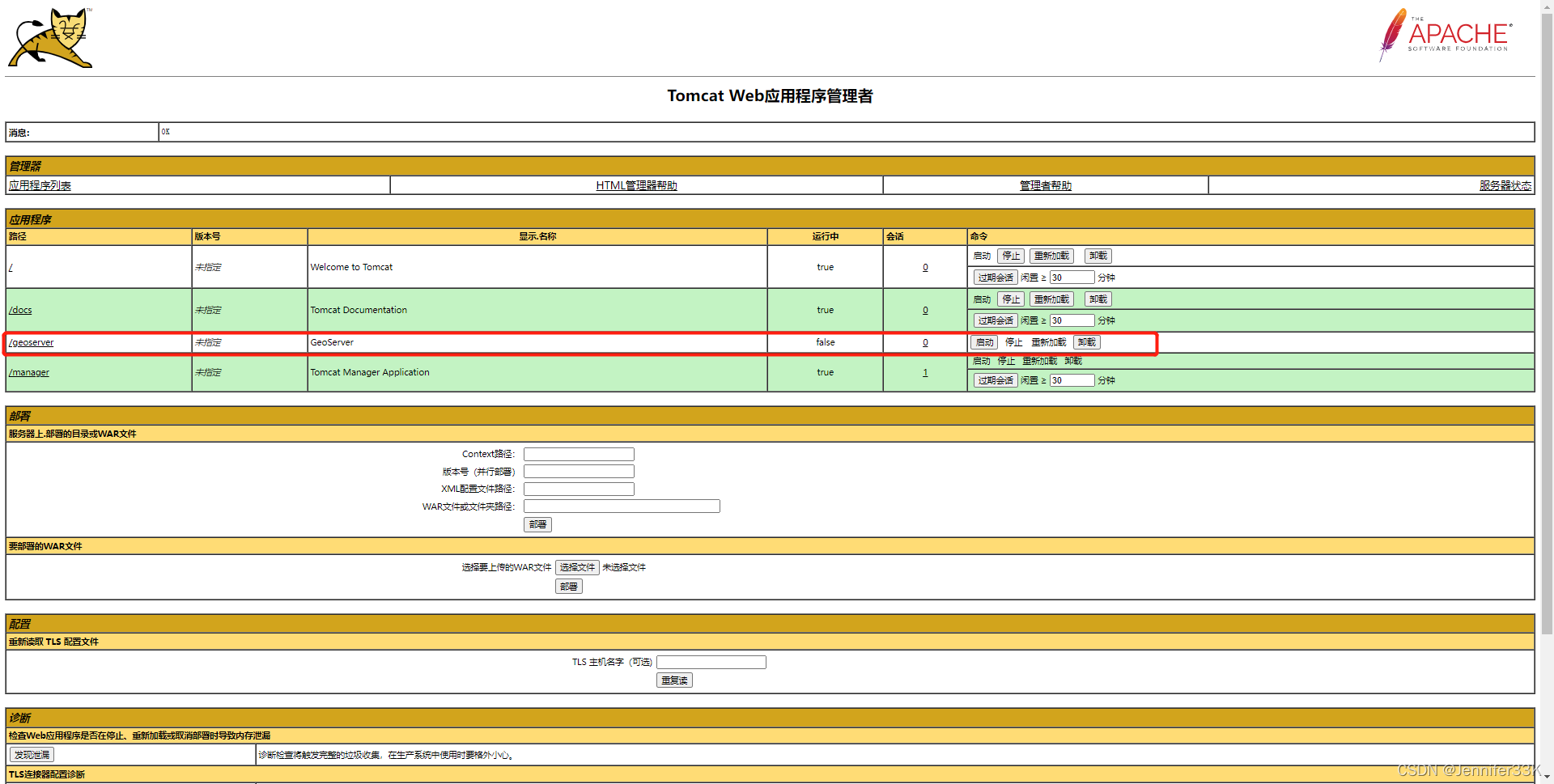
Task: Open the 管理者帮助 link
Action: pos(1045,185)
